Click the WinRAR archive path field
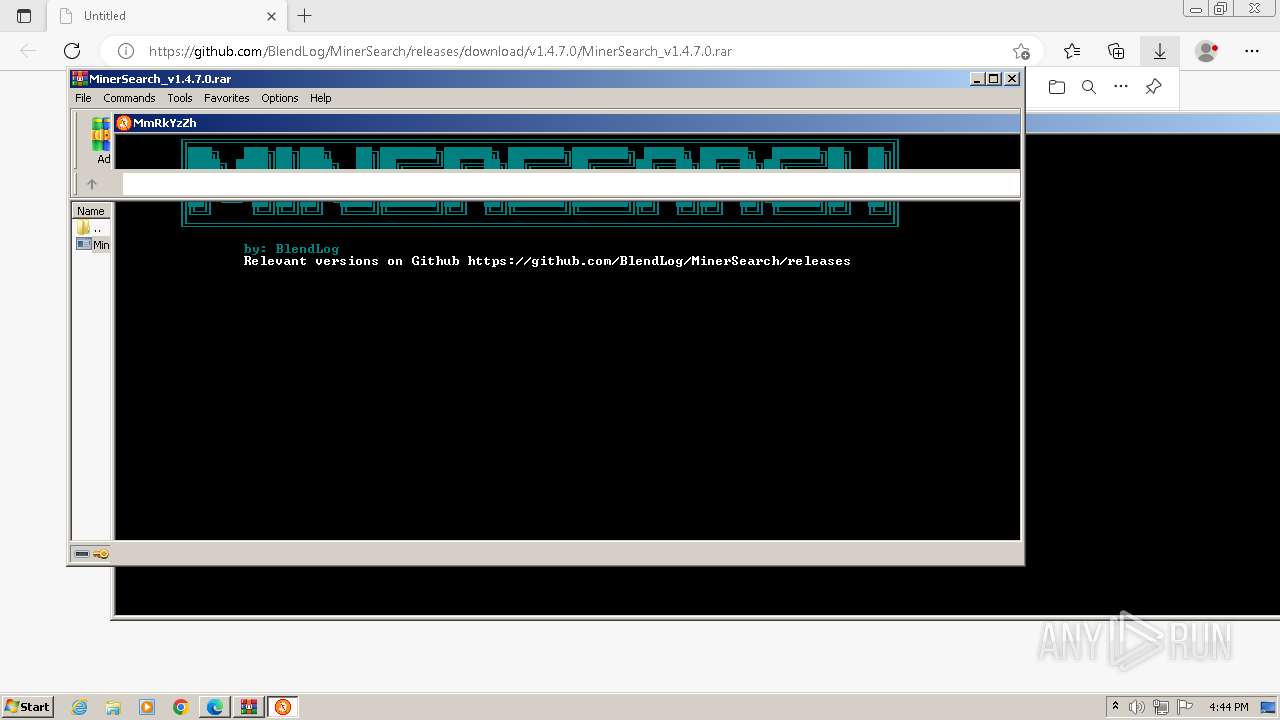Screen dimensions: 1280x720 (570, 184)
